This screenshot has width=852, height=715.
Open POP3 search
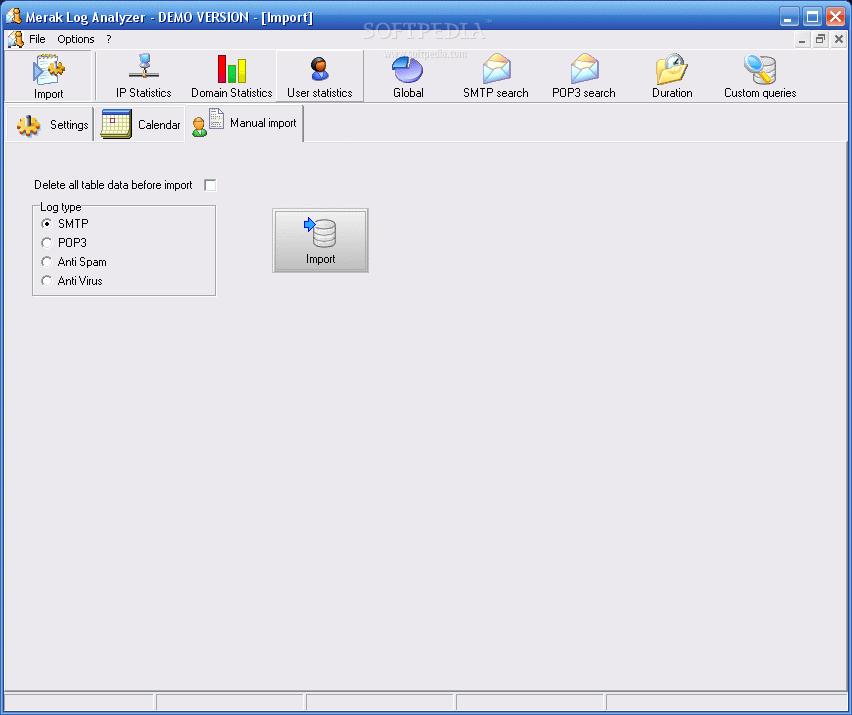pyautogui.click(x=584, y=77)
